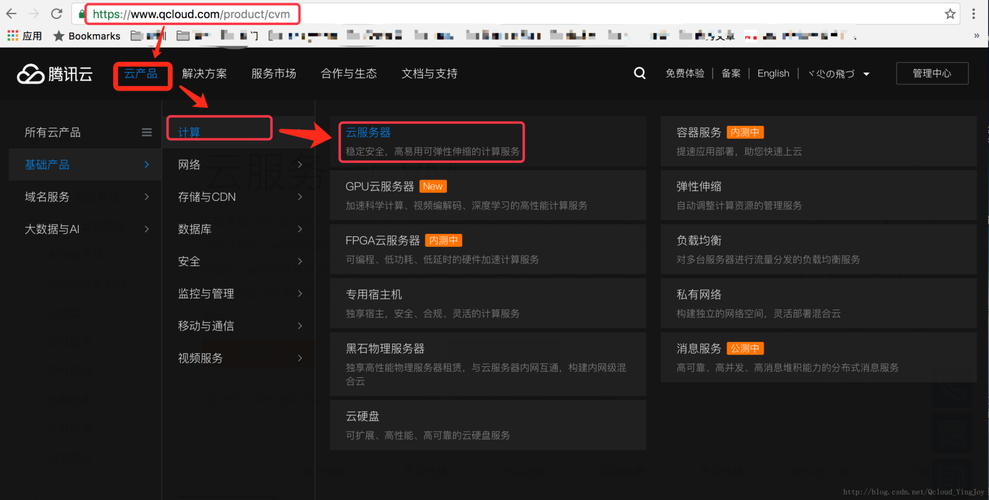
Task: Expand 基础产品 category chevron
Action: (147, 165)
